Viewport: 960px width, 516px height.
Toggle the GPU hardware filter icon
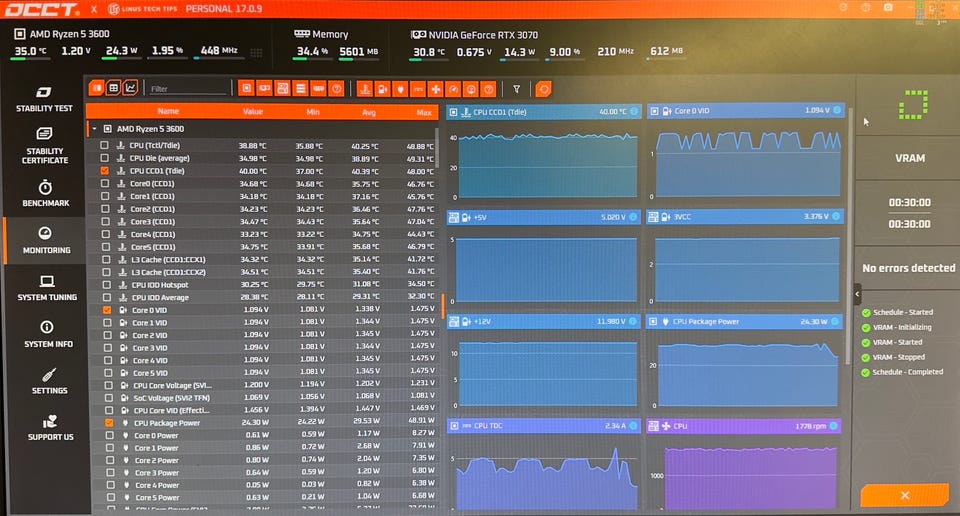pyautogui.click(x=264, y=89)
